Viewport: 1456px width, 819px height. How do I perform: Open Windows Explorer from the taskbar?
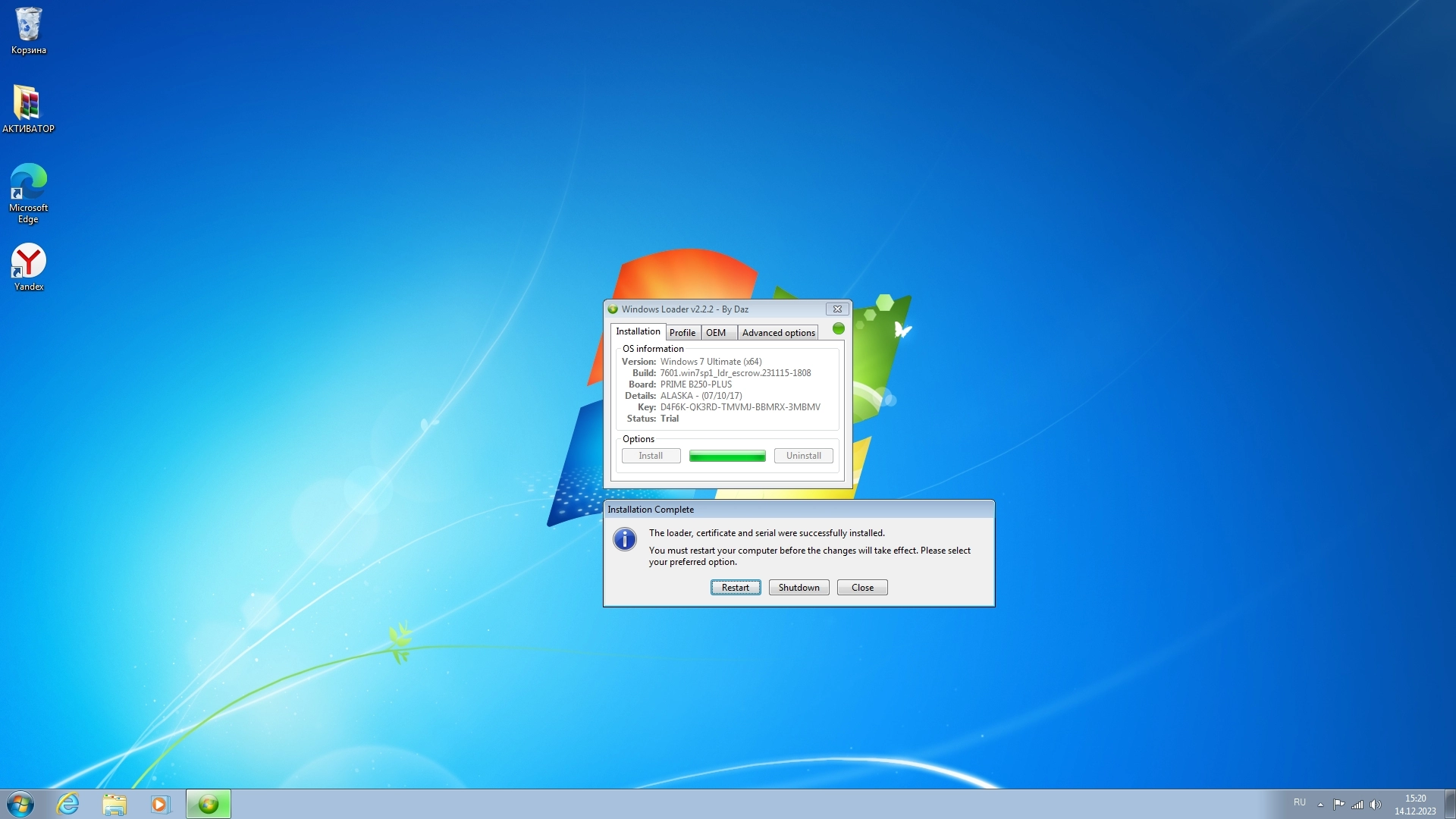pyautogui.click(x=115, y=804)
